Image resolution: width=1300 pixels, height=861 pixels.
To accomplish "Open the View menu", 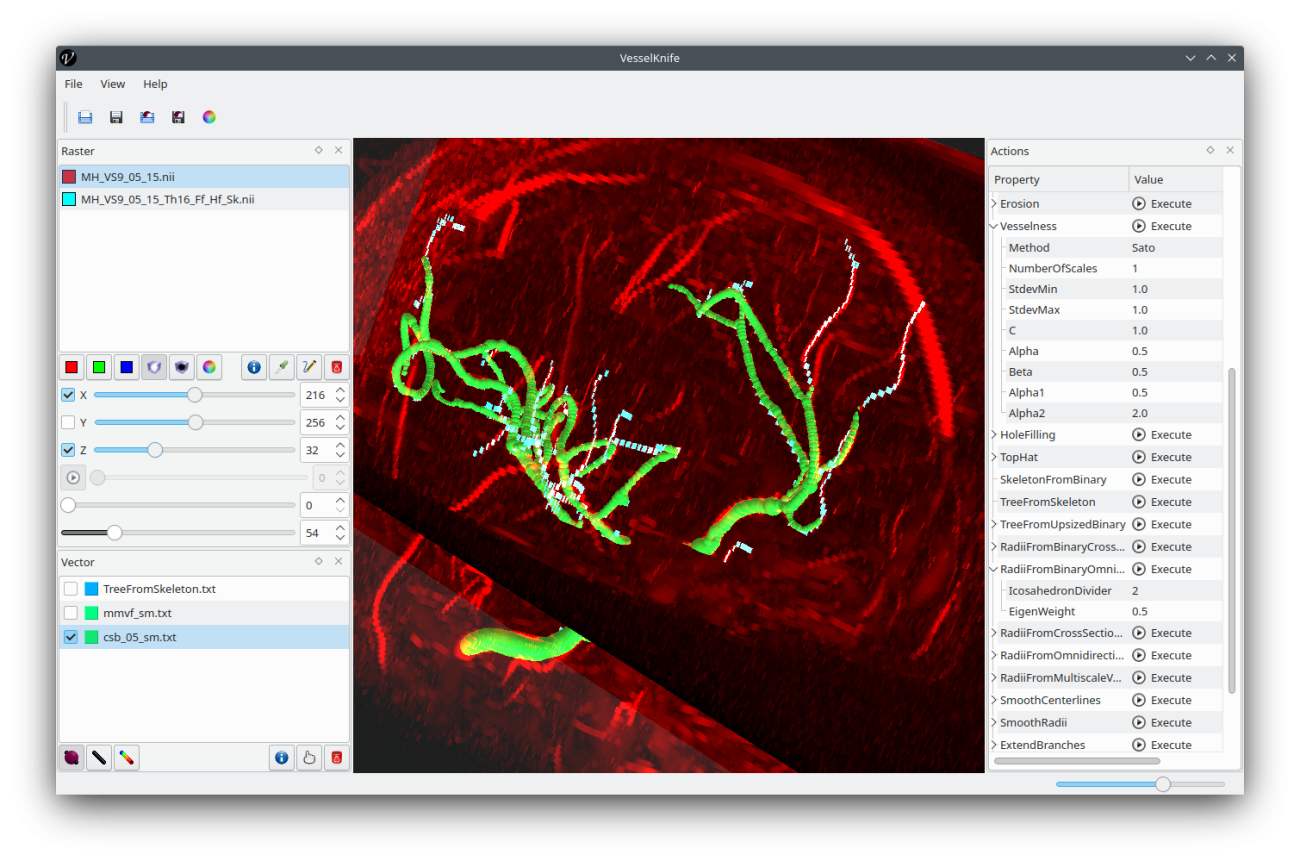I will coord(113,84).
